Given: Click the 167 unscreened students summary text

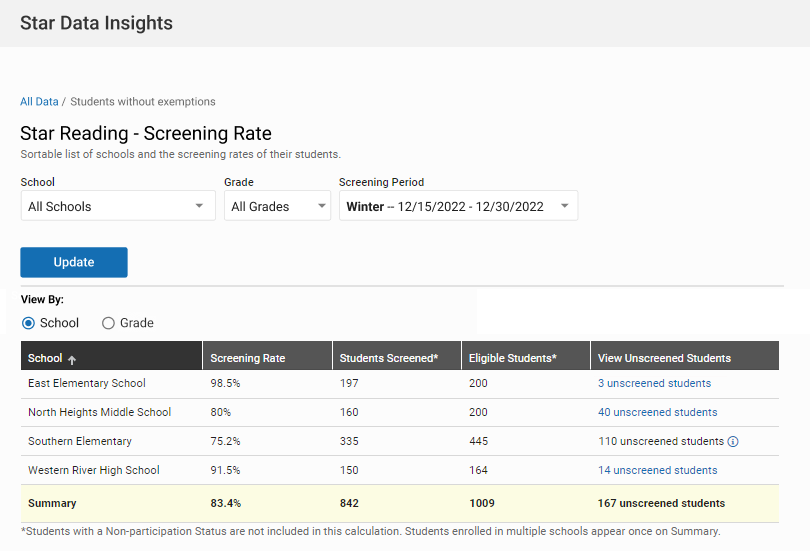Looking at the screenshot, I should [x=662, y=503].
